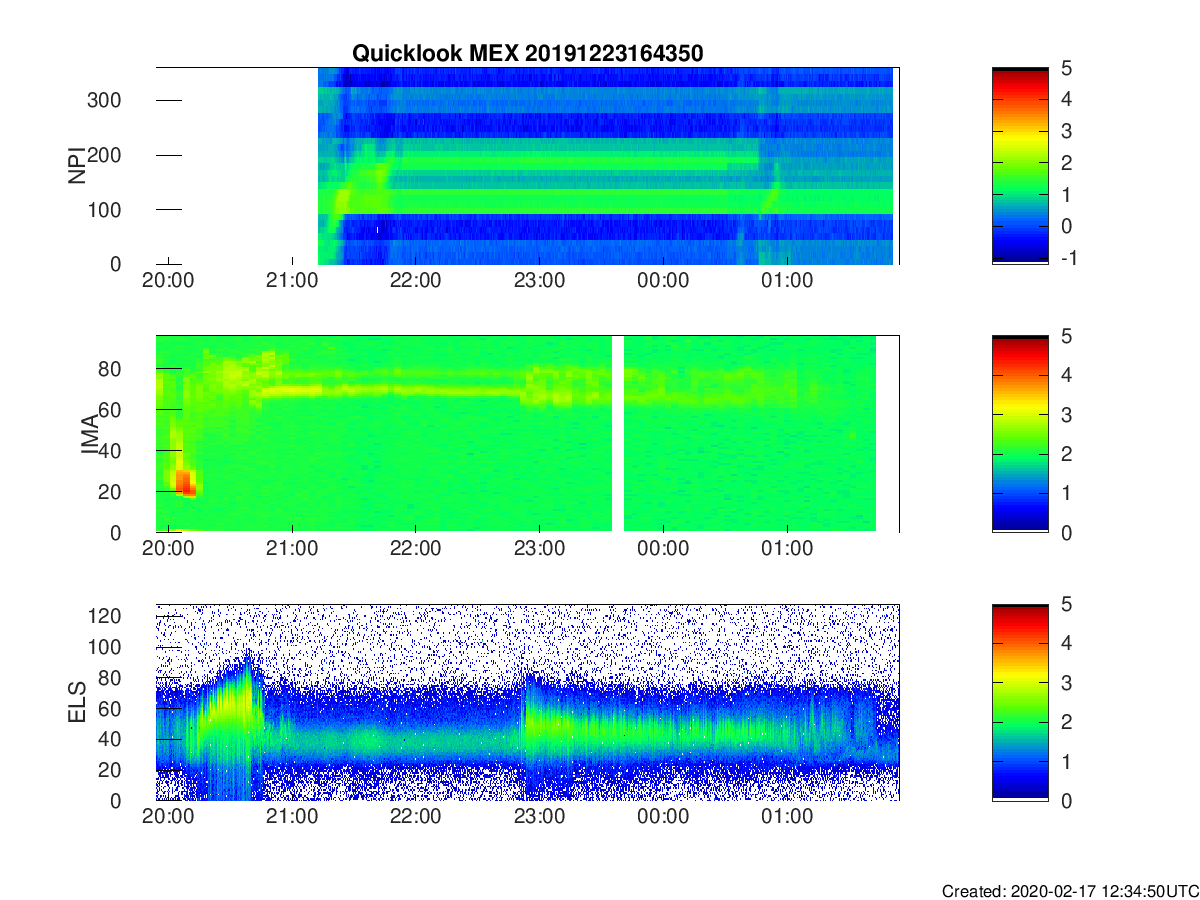Screen dimensions: 1200x900
Task: Click the NPI spectrogram plot area
Action: click(x=527, y=166)
